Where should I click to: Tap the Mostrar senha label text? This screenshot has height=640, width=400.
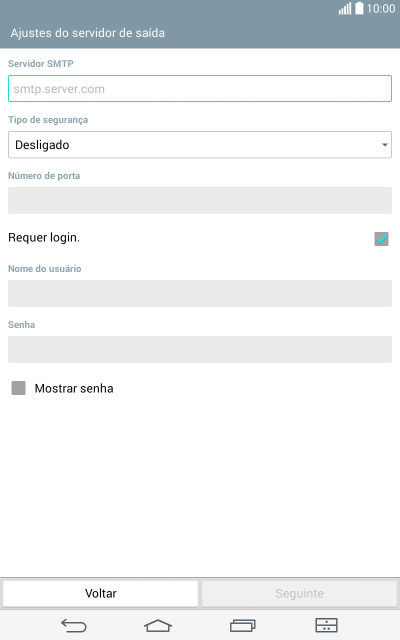tap(74, 388)
